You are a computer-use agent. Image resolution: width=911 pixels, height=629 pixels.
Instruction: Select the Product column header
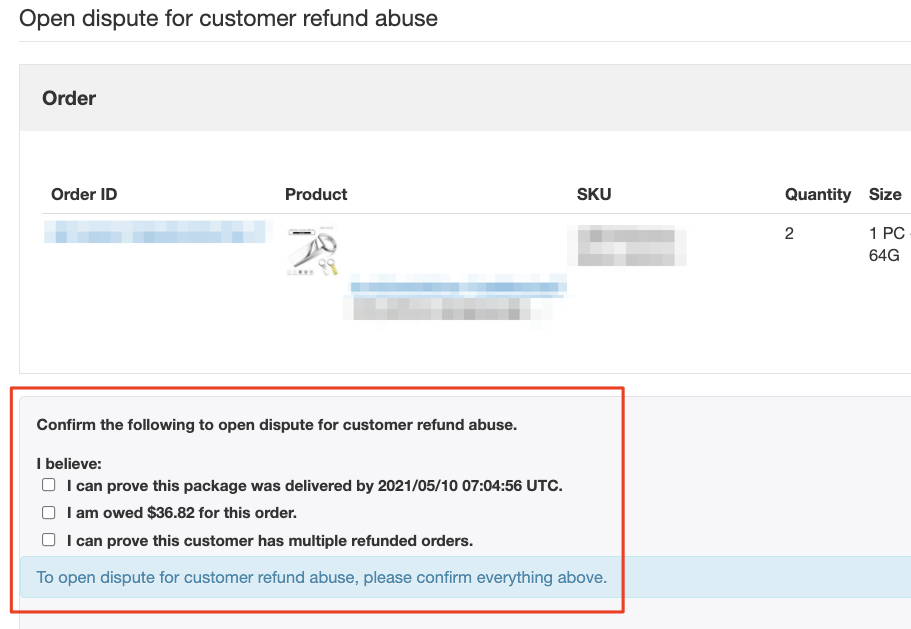click(x=316, y=194)
